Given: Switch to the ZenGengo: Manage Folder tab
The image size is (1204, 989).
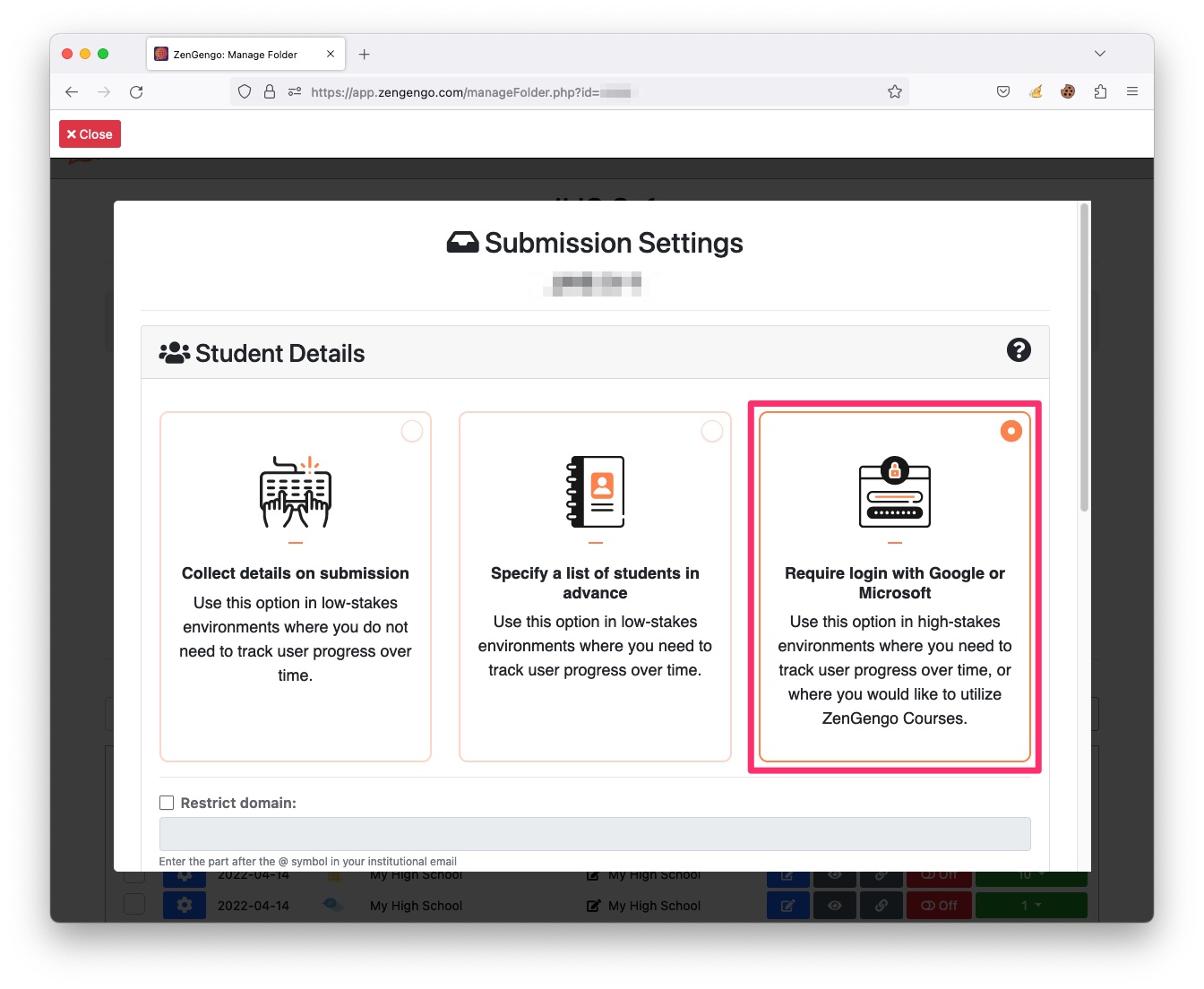Looking at the screenshot, I should 245,54.
